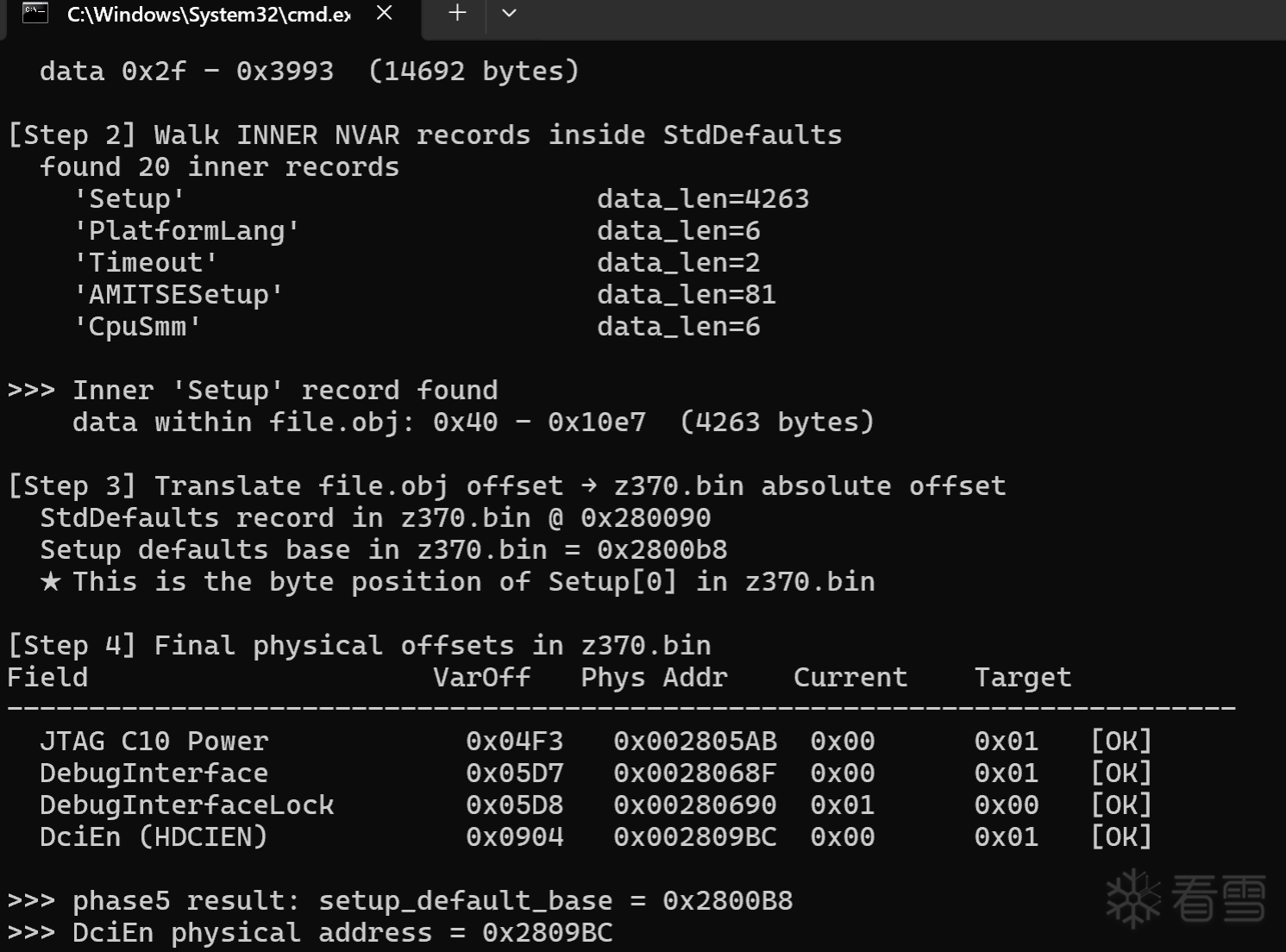This screenshot has width=1286, height=952.
Task: Click the 'AMITSESetup' record name
Action: pos(179,295)
